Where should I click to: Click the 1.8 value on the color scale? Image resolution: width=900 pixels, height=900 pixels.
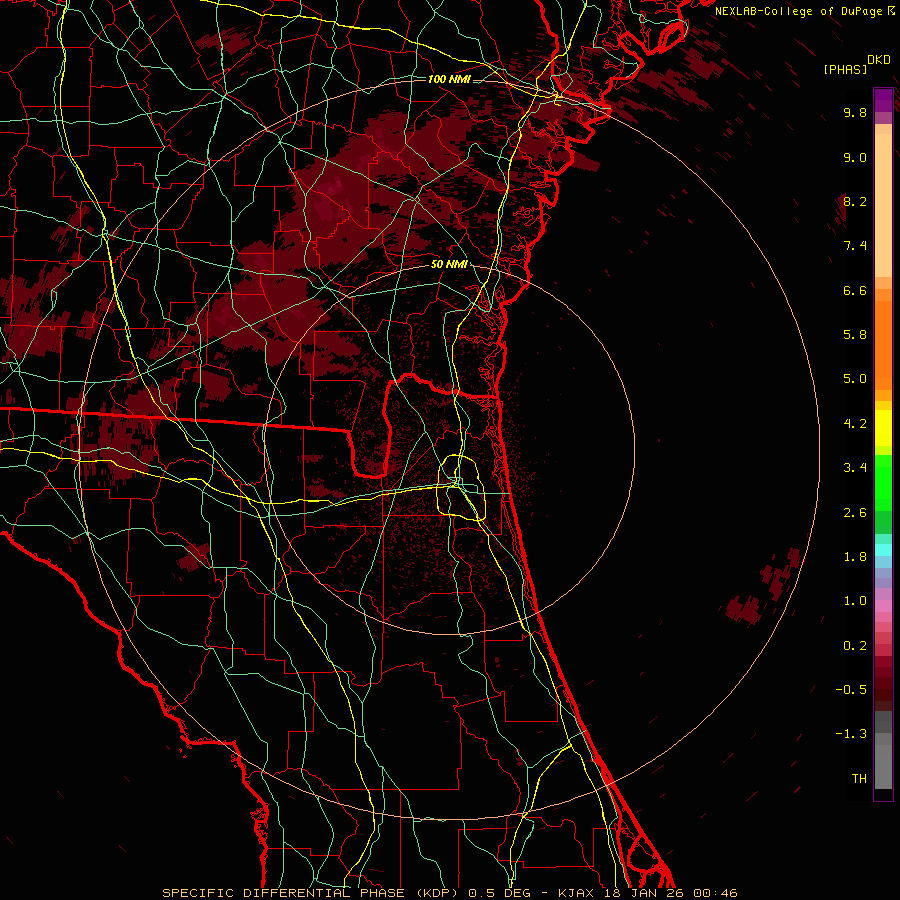pyautogui.click(x=855, y=557)
